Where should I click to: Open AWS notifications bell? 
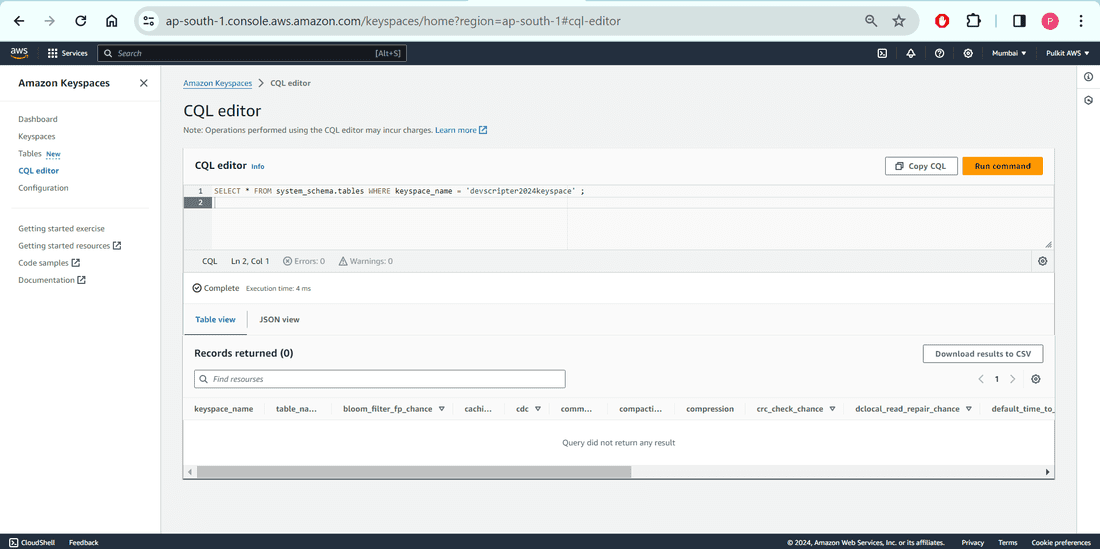click(x=911, y=53)
